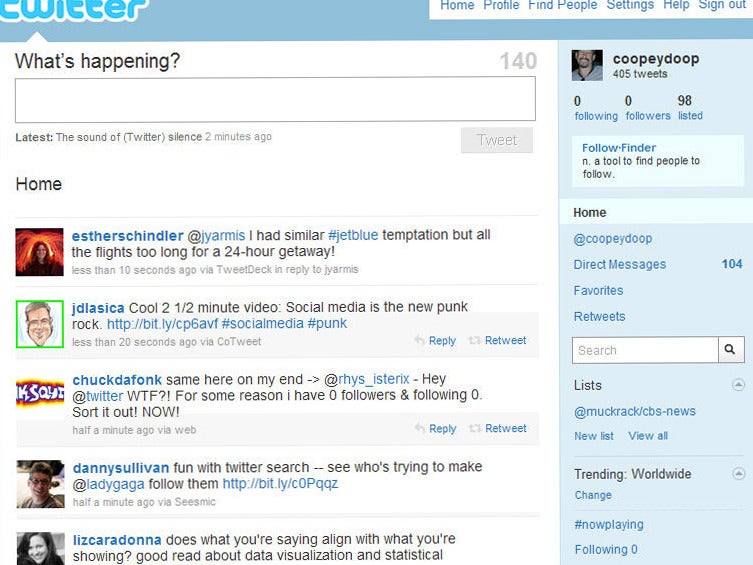
Task: Click retweet icon on chuckdafonk tweet
Action: click(475, 428)
